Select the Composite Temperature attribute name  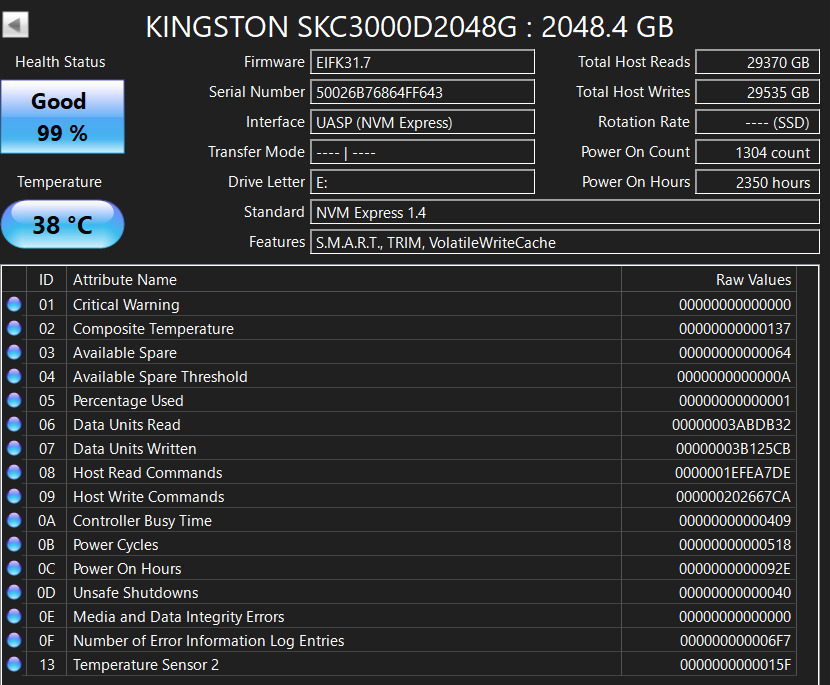coord(153,329)
